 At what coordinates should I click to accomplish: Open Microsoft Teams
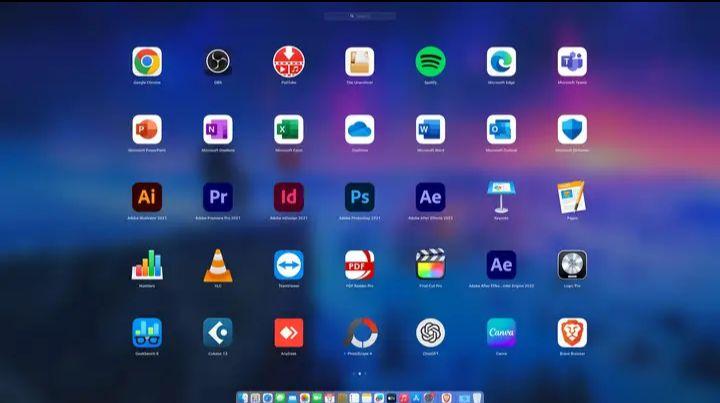point(572,62)
